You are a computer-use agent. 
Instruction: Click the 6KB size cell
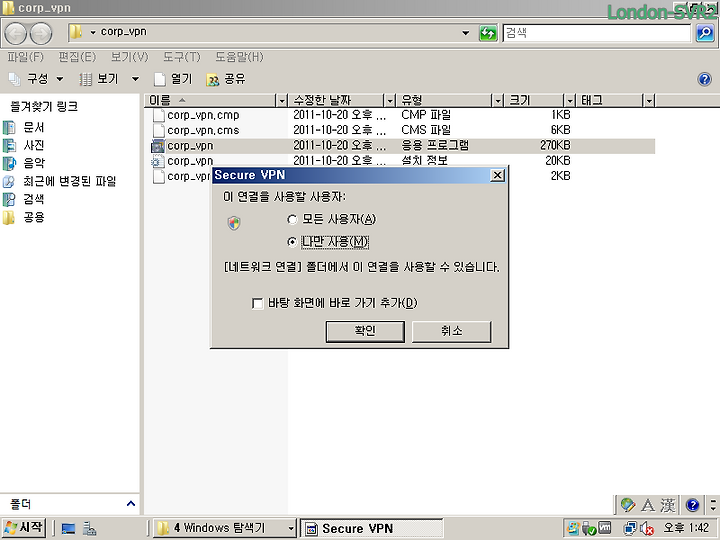(560, 130)
